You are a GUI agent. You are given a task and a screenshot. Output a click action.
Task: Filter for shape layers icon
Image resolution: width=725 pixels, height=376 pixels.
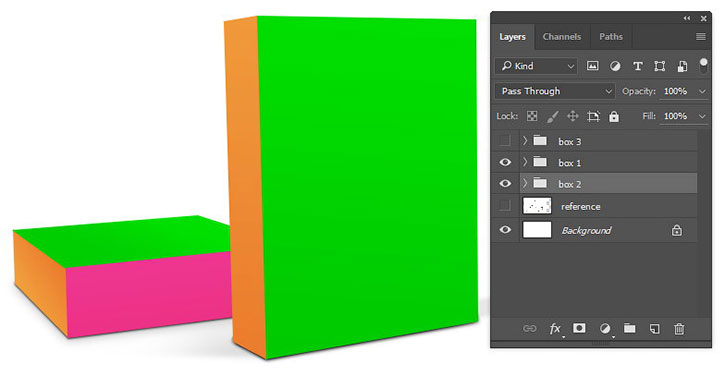point(660,66)
